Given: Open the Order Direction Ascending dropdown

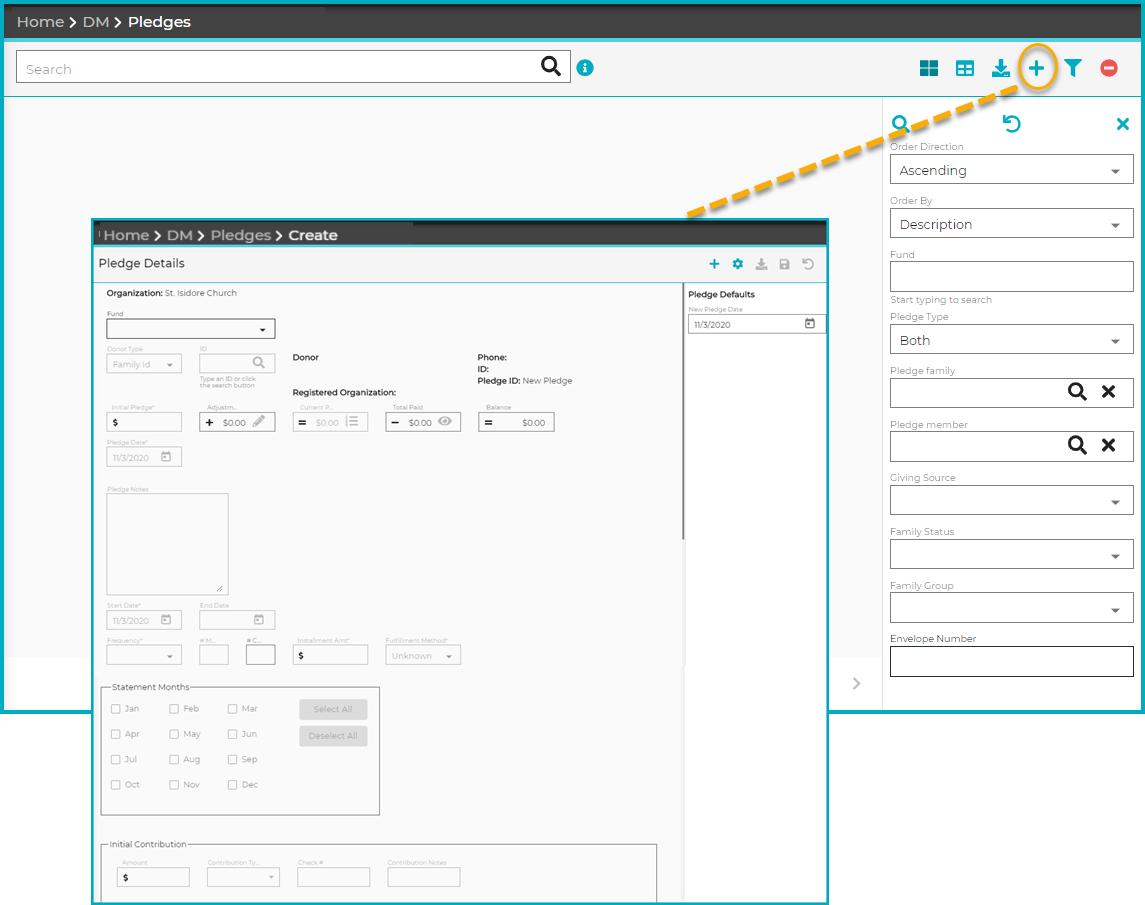Looking at the screenshot, I should pyautogui.click(x=1011, y=169).
